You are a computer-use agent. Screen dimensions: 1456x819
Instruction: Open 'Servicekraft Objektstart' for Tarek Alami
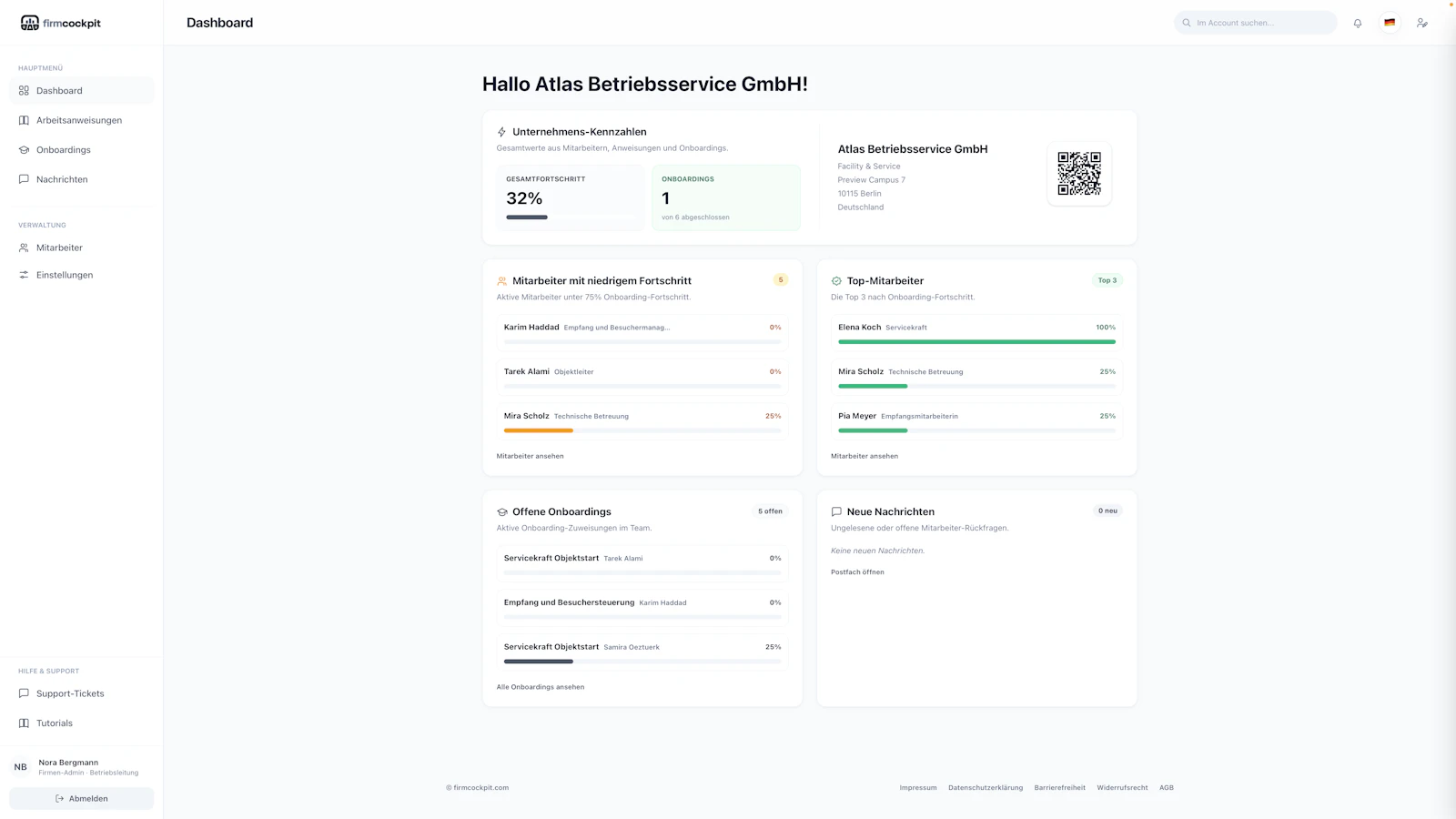pyautogui.click(x=642, y=564)
